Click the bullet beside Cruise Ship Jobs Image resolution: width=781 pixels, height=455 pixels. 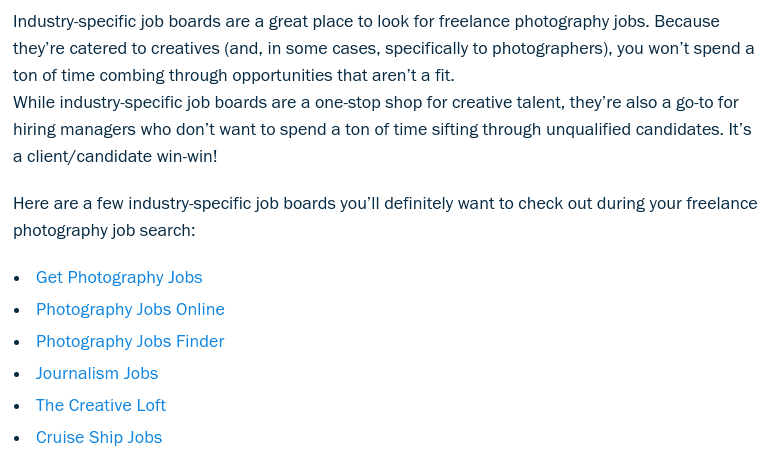17,438
